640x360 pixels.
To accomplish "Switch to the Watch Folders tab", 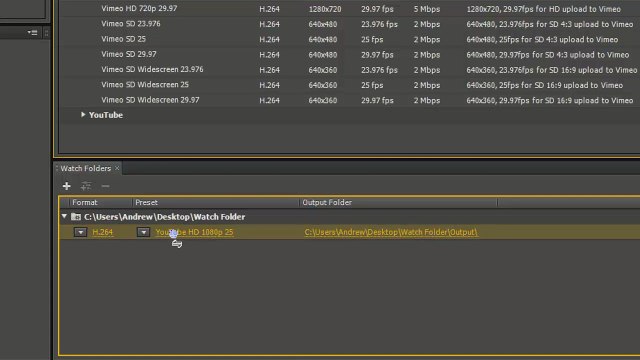I will (x=86, y=168).
